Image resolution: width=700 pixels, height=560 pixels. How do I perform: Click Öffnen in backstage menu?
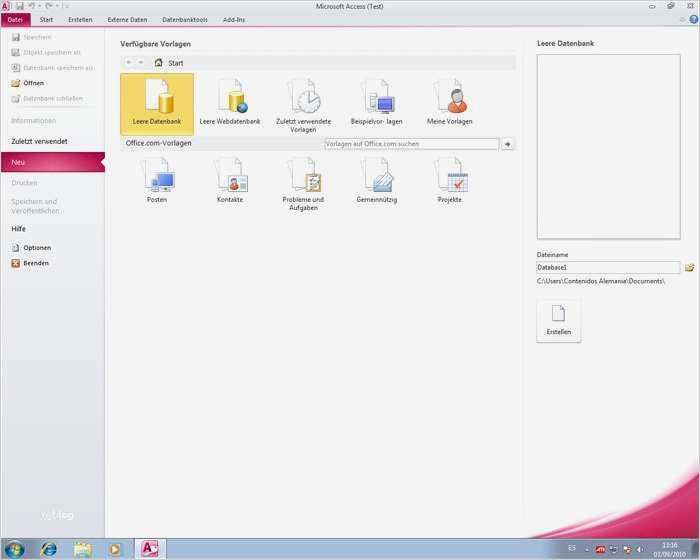pyautogui.click(x=28, y=83)
